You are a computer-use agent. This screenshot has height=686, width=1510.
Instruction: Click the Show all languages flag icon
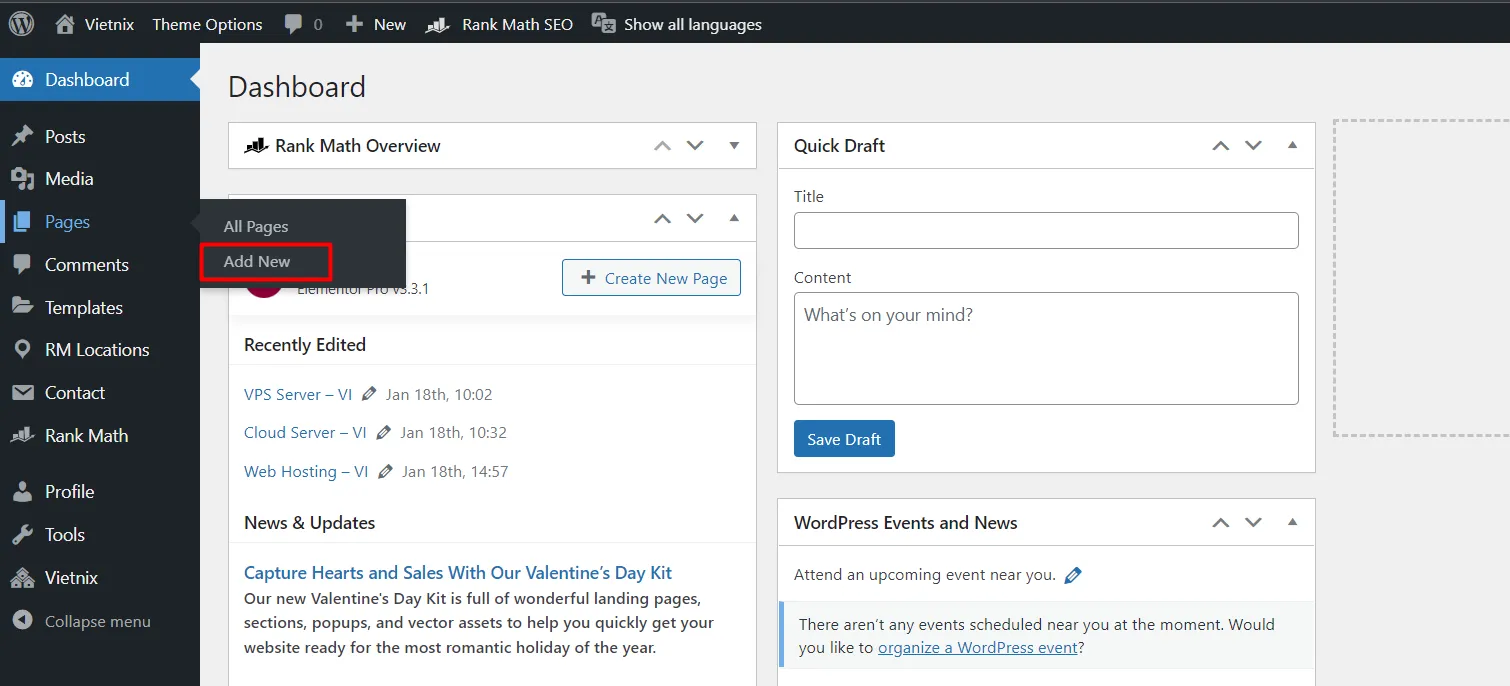point(604,23)
